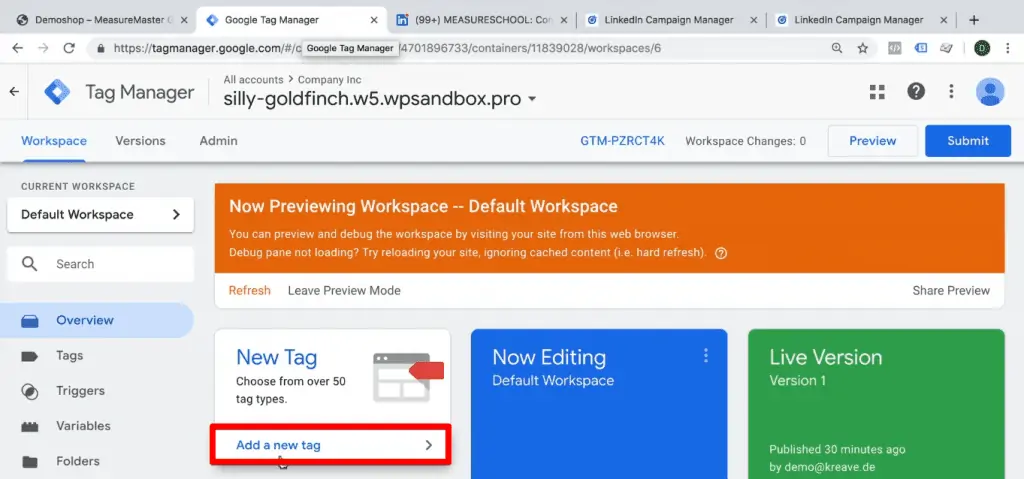Switch to the Admin tab

(219, 140)
